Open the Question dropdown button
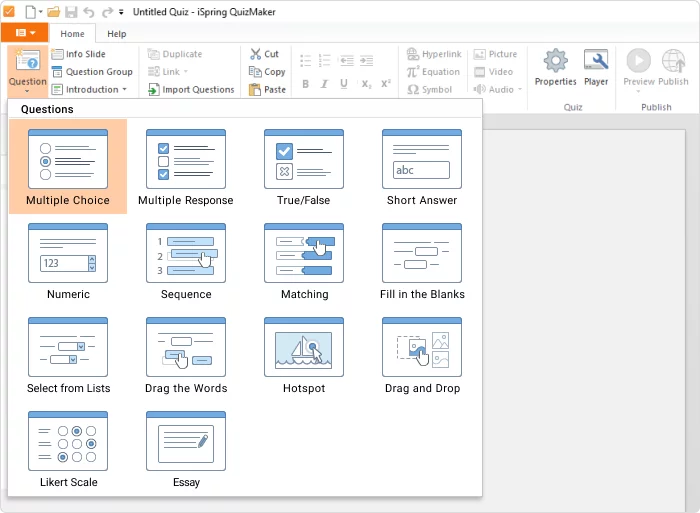 point(27,70)
